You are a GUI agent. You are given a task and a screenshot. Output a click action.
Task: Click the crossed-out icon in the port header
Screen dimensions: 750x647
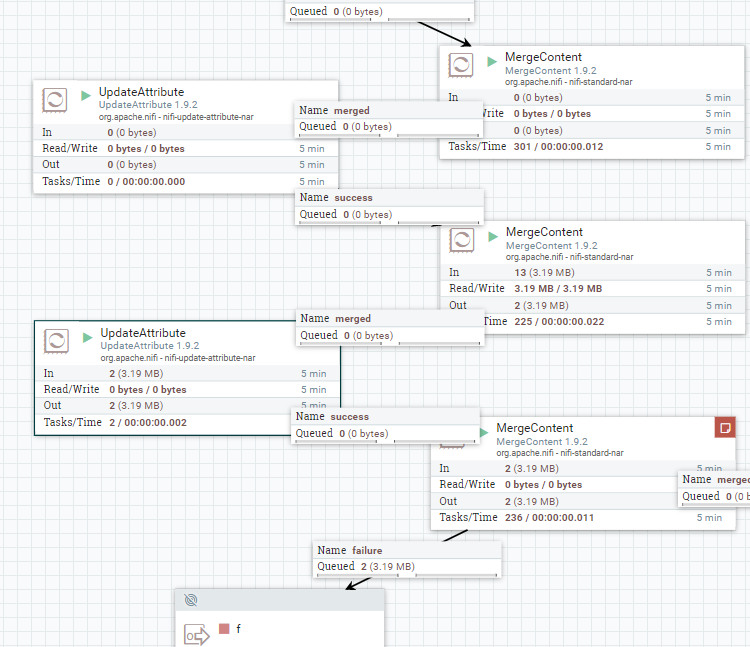(x=191, y=599)
